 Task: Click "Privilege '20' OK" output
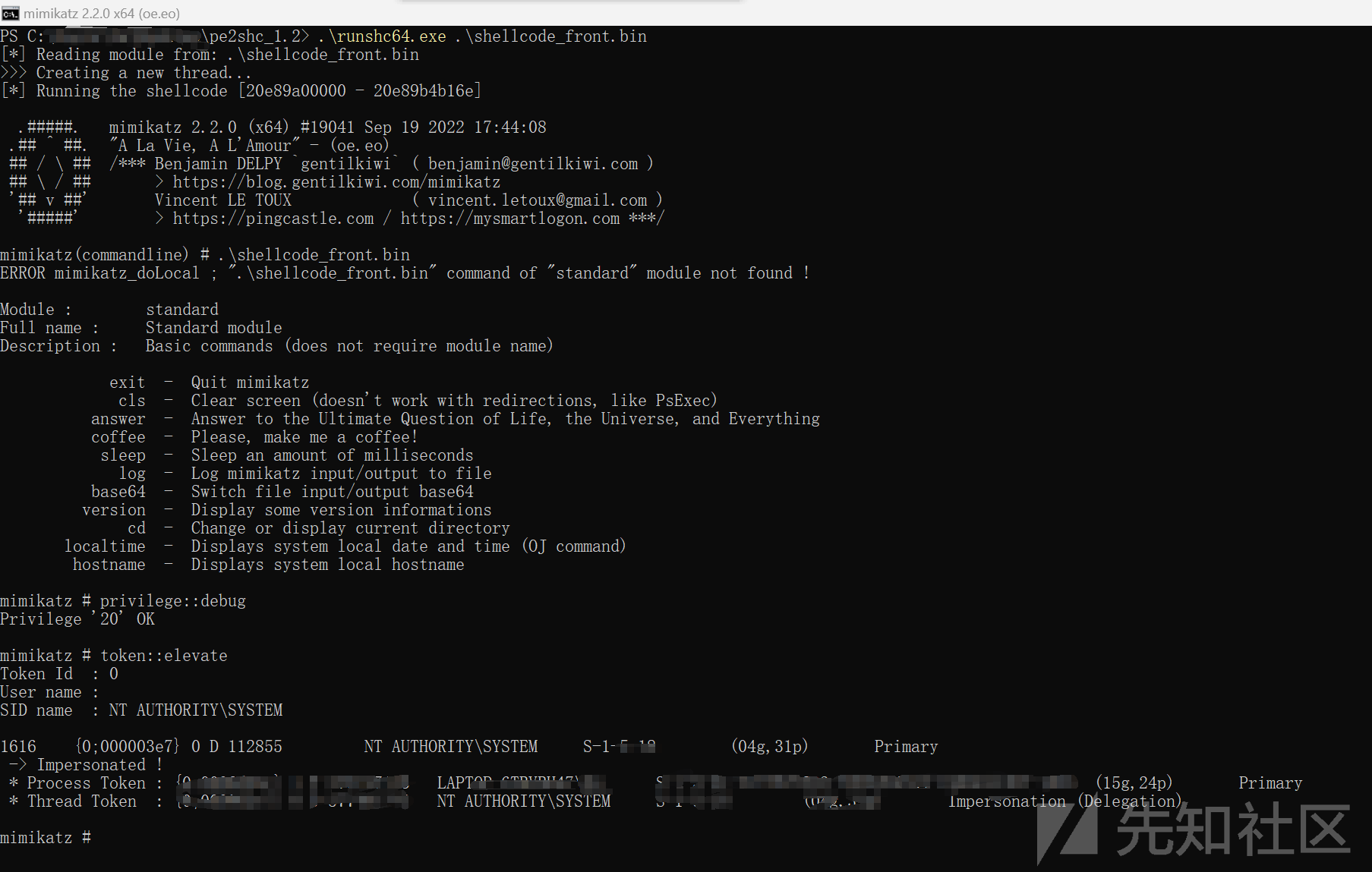point(77,619)
